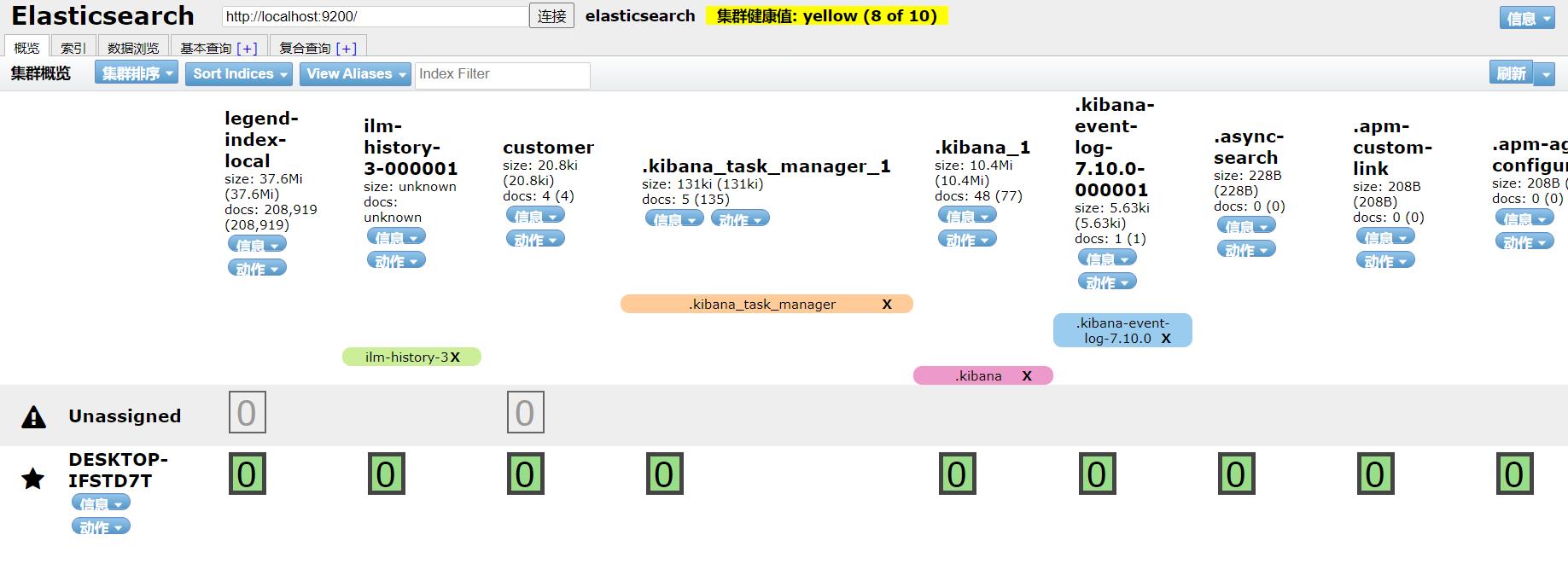
Task: Select DESKTOP-IFSTD7T shard 0 of .apm-custom-link
Action: coord(1375,474)
